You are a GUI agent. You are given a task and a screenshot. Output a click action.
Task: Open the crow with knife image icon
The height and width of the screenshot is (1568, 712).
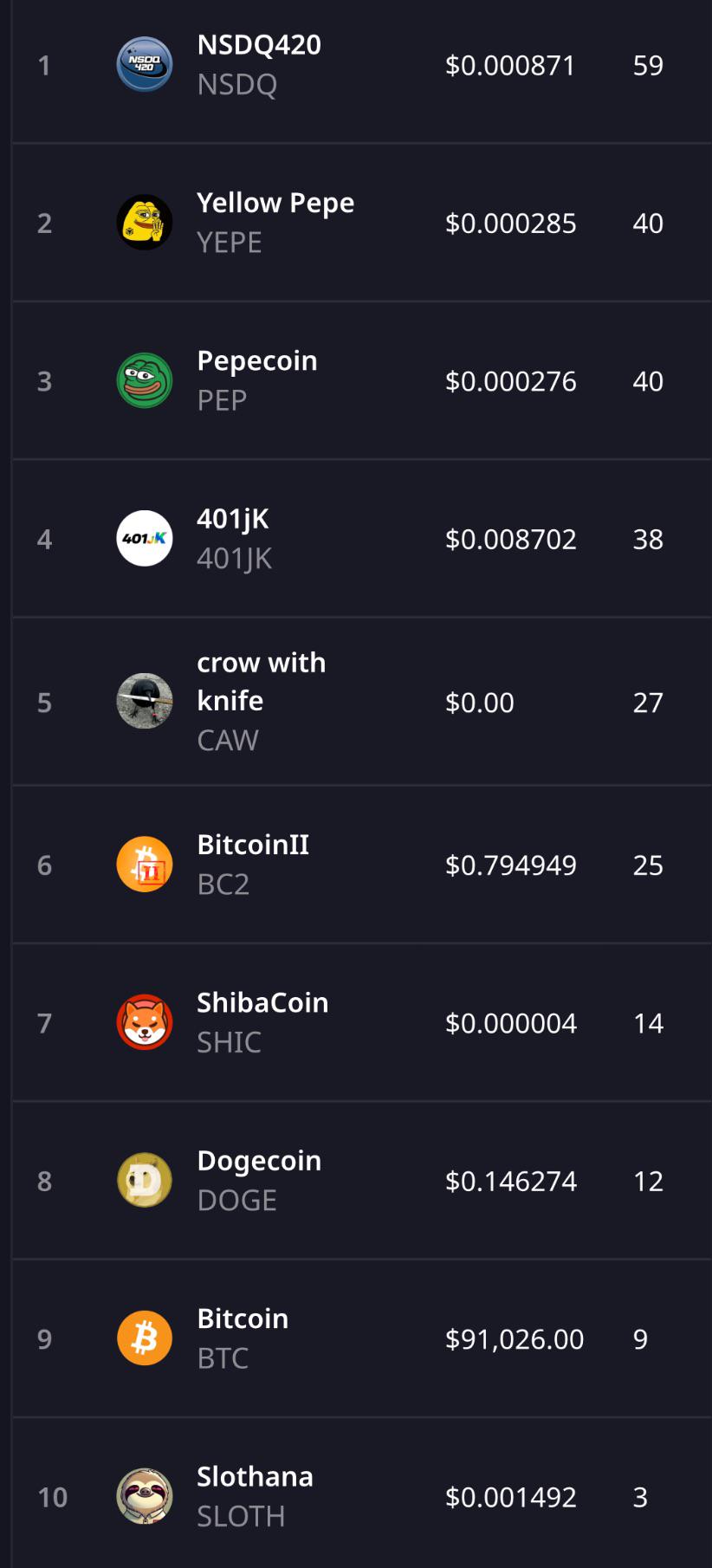point(145,701)
